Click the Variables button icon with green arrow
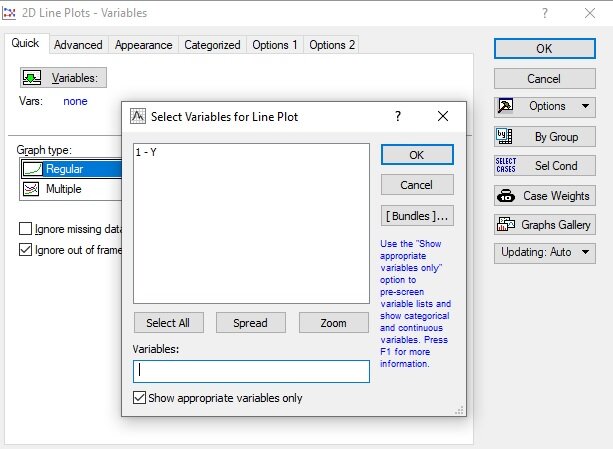Viewport: 613px width, 449px height. [x=32, y=77]
